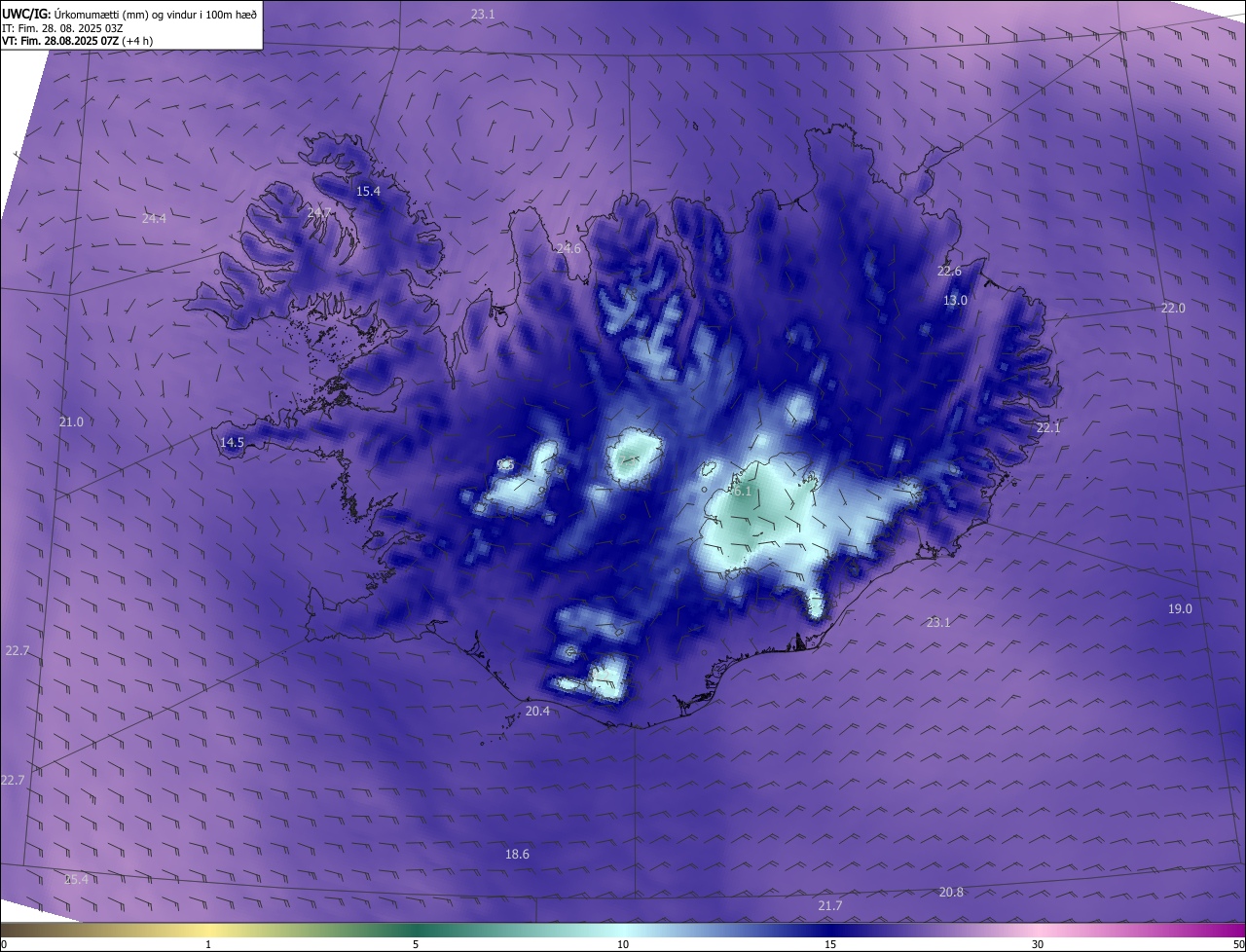Click the '5' tick label on color scale
Viewport: 1246px width, 952px height.
[x=416, y=944]
